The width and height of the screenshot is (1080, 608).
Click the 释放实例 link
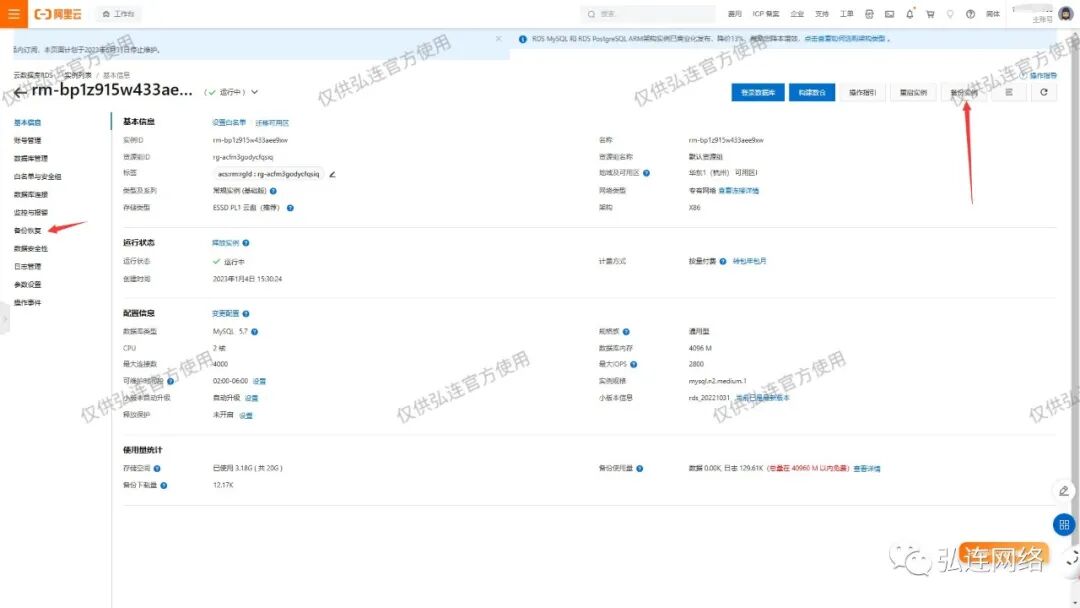pyautogui.click(x=225, y=243)
